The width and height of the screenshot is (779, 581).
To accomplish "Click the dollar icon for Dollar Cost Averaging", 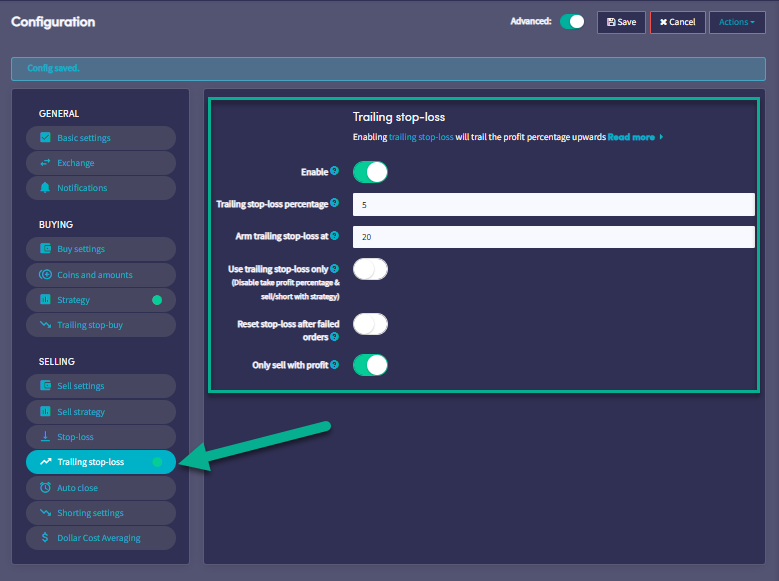I will [45, 538].
